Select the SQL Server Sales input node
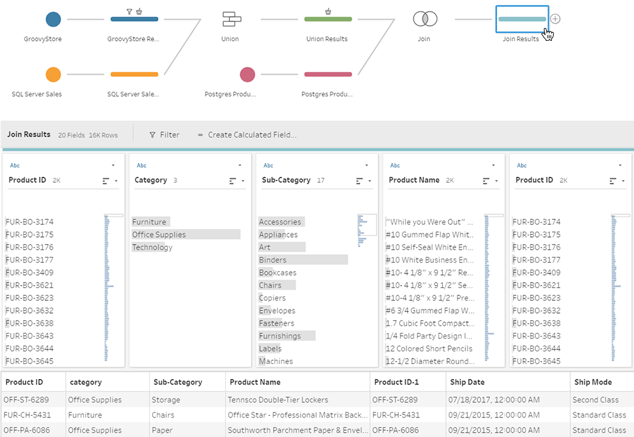 coord(53,74)
